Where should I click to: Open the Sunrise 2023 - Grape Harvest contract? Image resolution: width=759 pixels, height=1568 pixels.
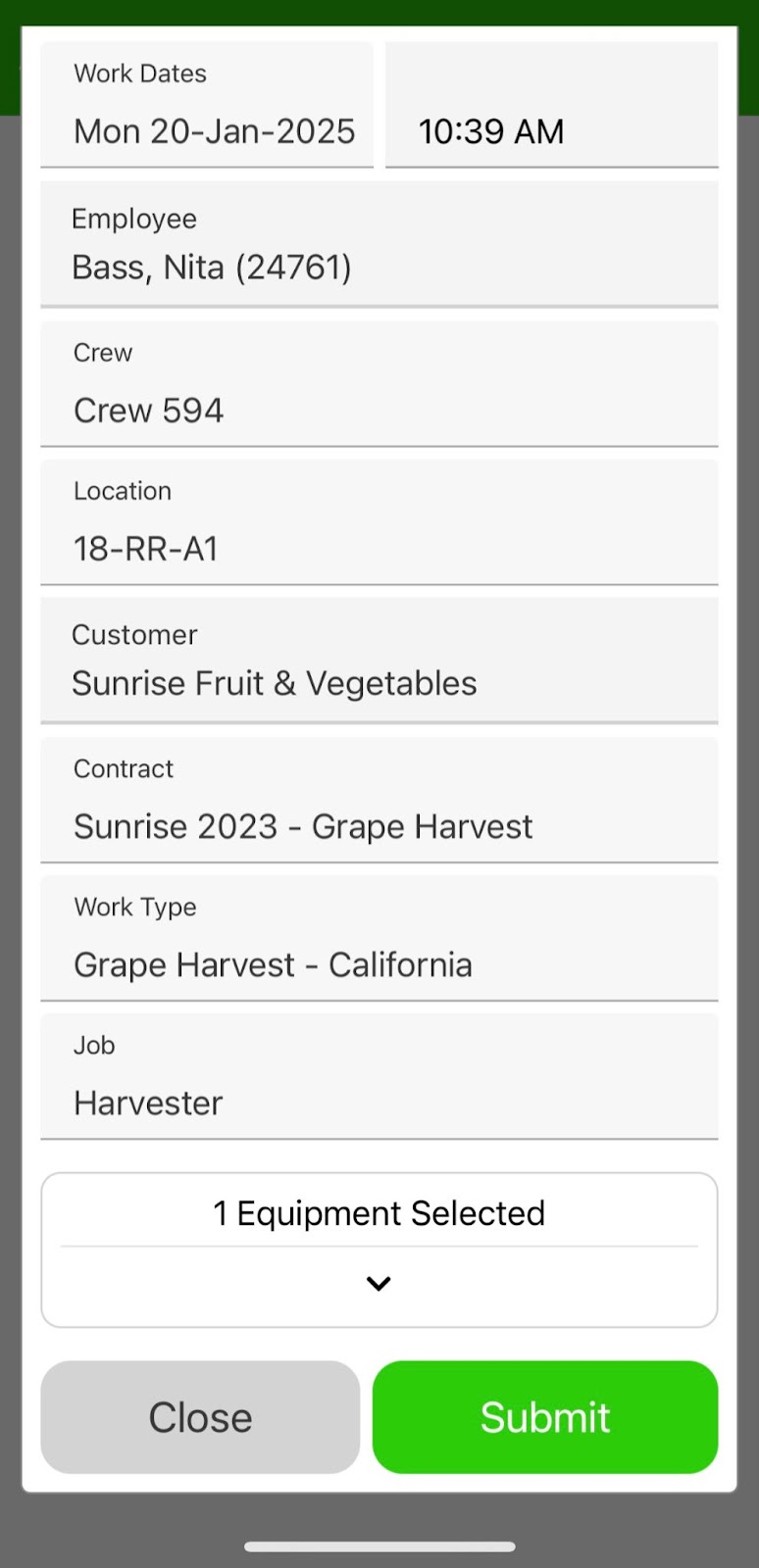[x=379, y=826]
